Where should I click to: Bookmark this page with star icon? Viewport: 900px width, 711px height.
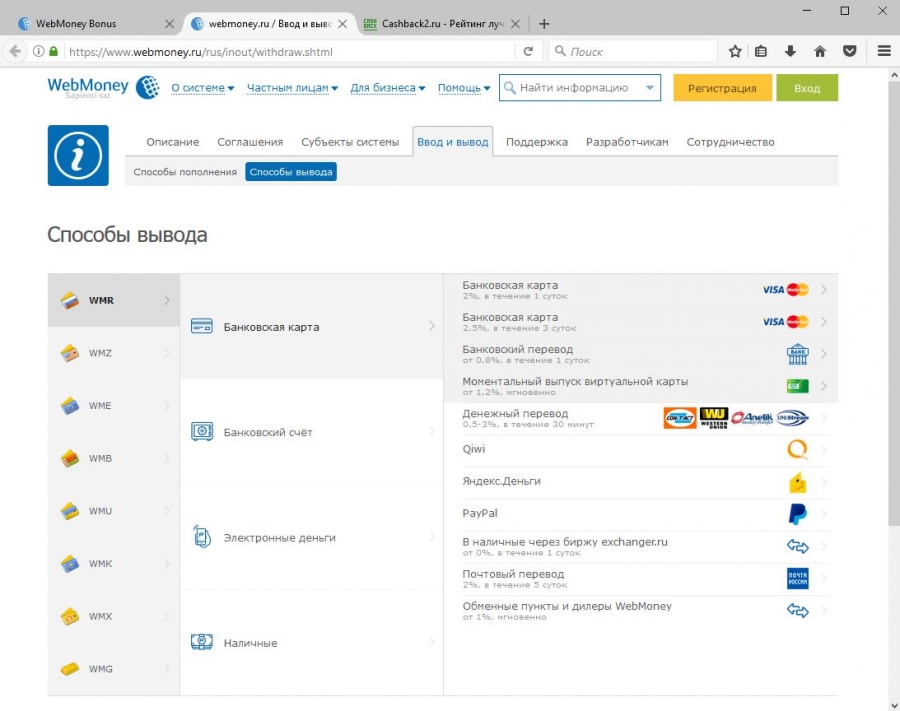[735, 51]
